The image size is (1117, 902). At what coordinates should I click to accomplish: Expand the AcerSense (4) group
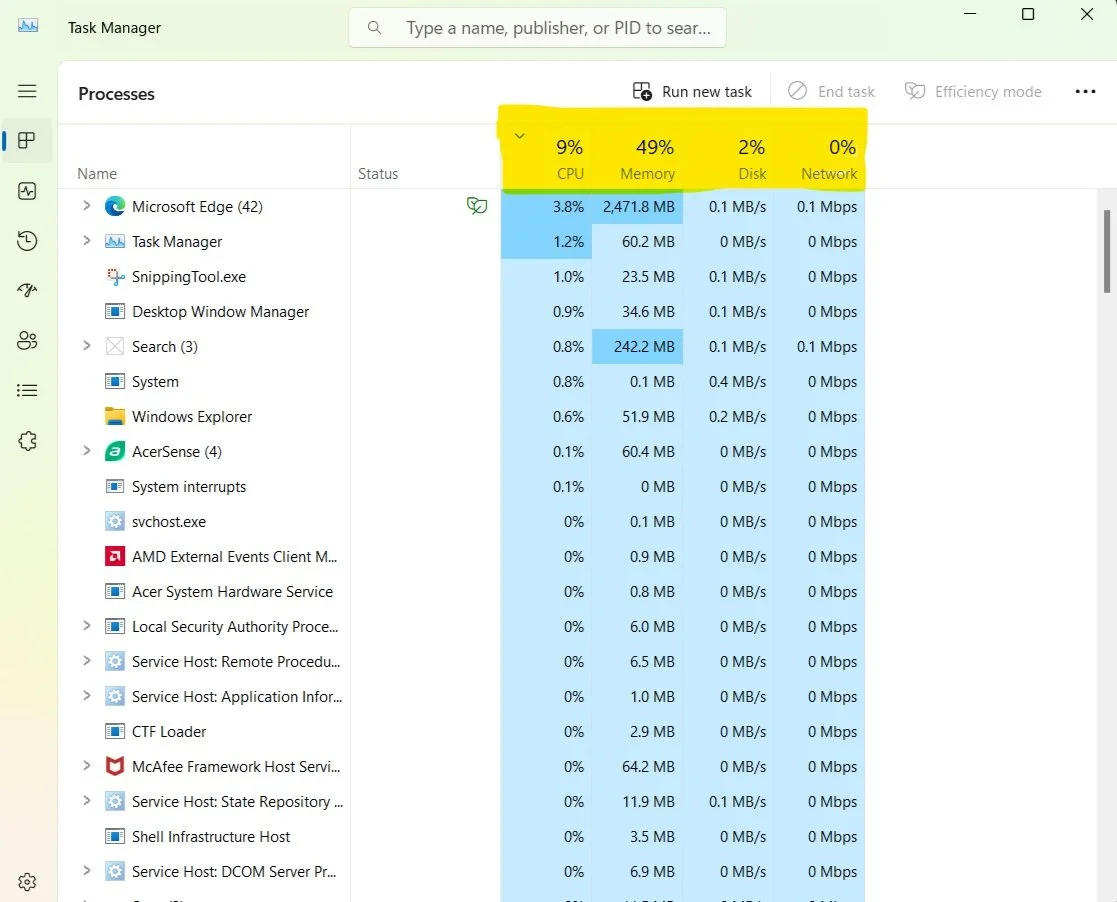[87, 450]
